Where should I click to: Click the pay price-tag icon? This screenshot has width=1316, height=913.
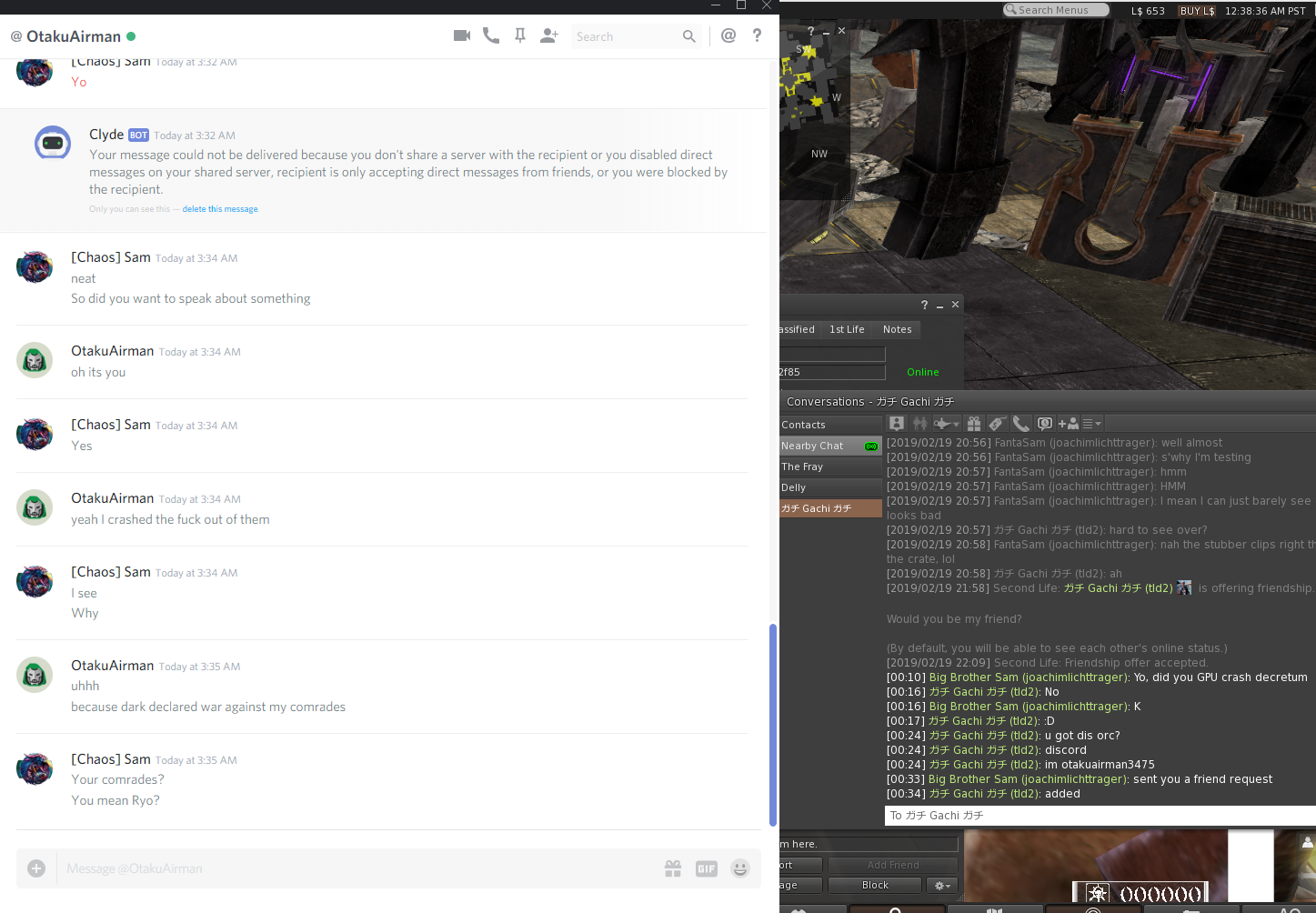click(998, 424)
